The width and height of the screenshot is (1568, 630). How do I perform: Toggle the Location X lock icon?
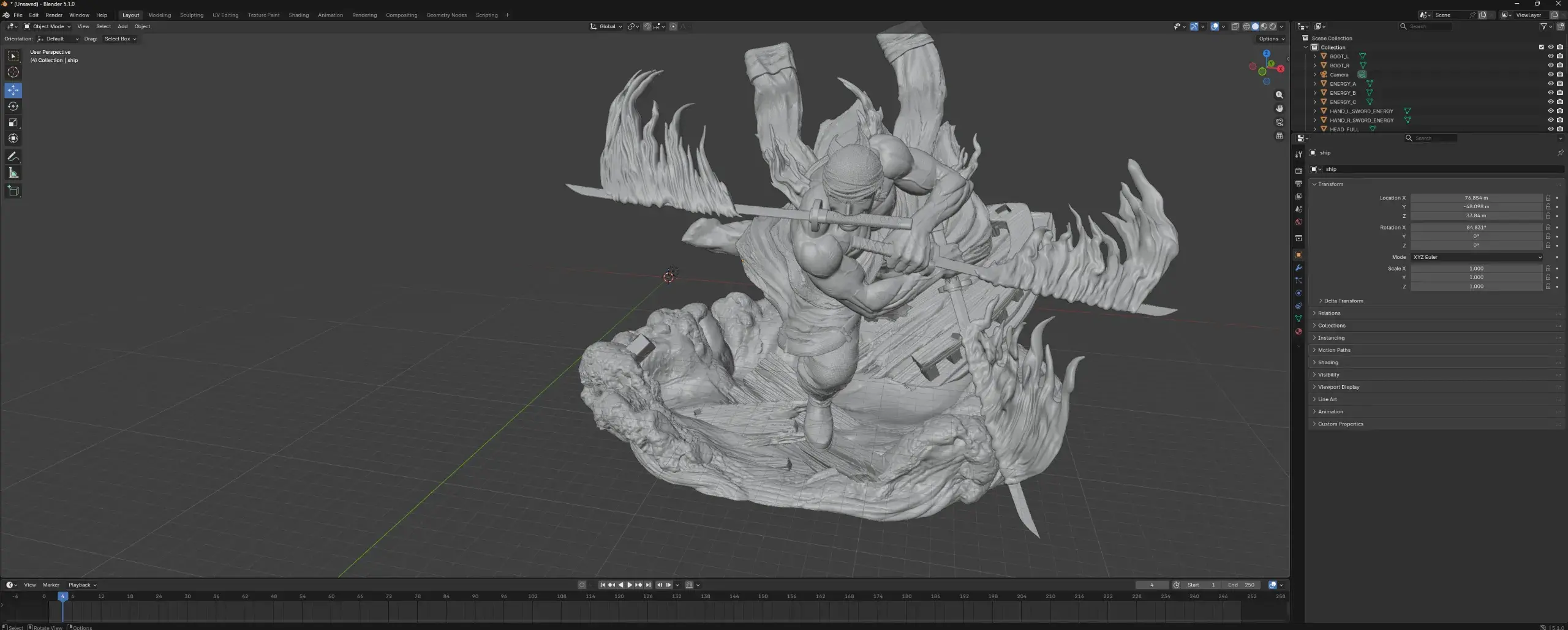point(1548,198)
